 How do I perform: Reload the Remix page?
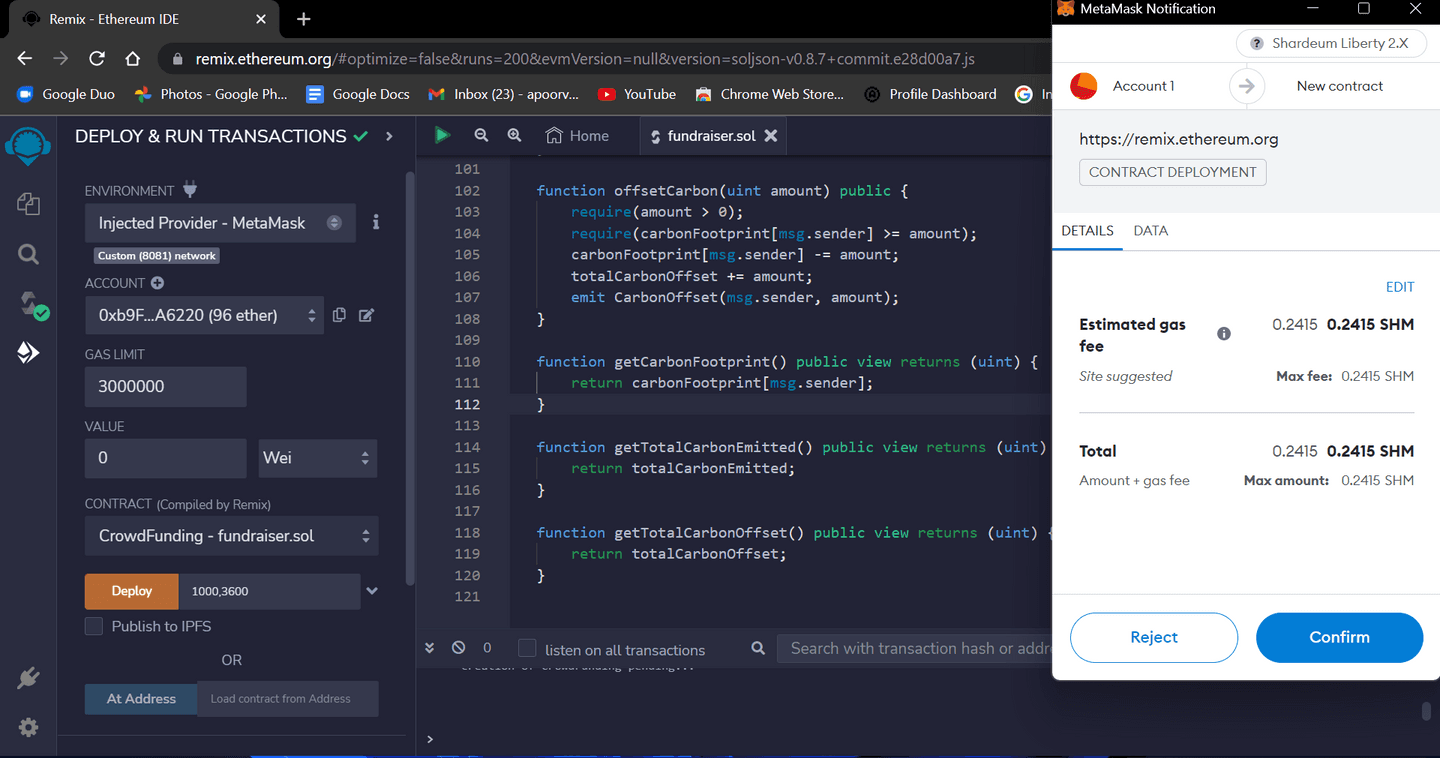[97, 59]
